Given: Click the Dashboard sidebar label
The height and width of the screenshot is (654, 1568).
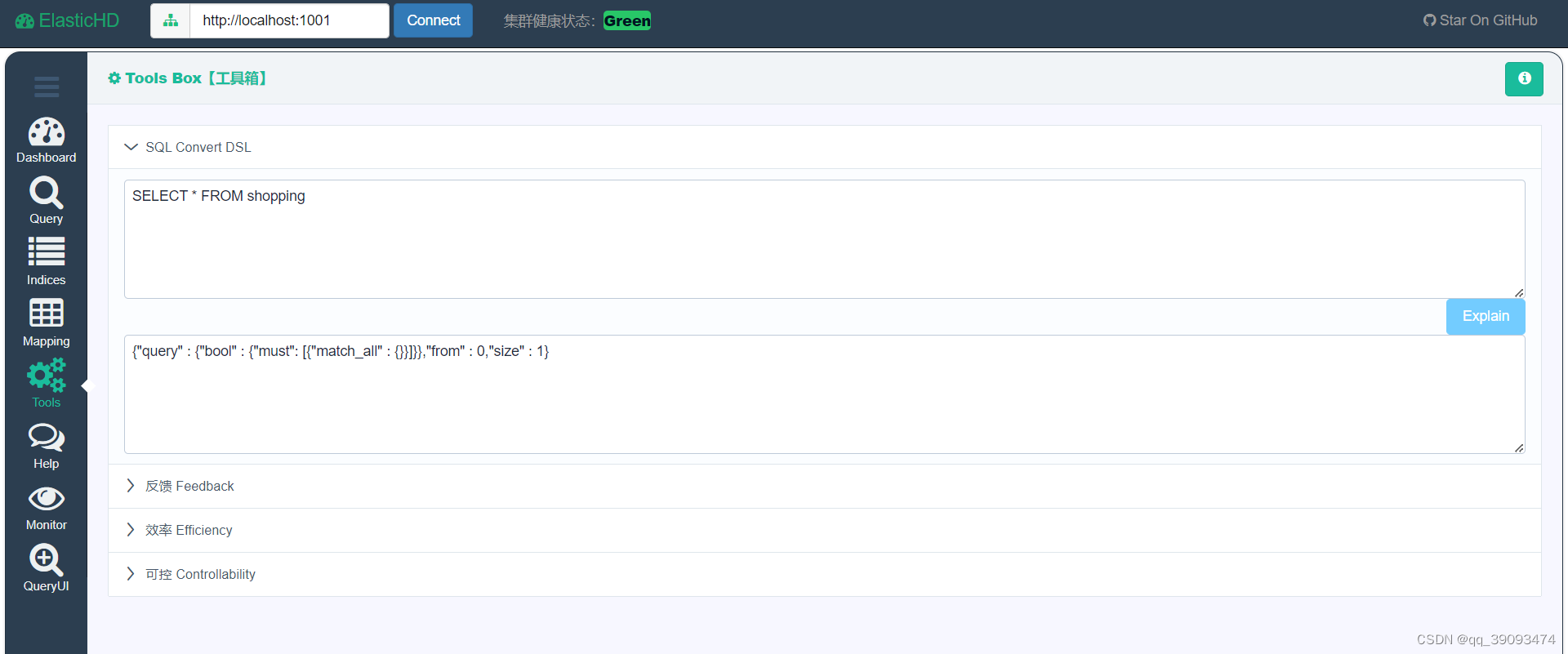Looking at the screenshot, I should (x=47, y=158).
